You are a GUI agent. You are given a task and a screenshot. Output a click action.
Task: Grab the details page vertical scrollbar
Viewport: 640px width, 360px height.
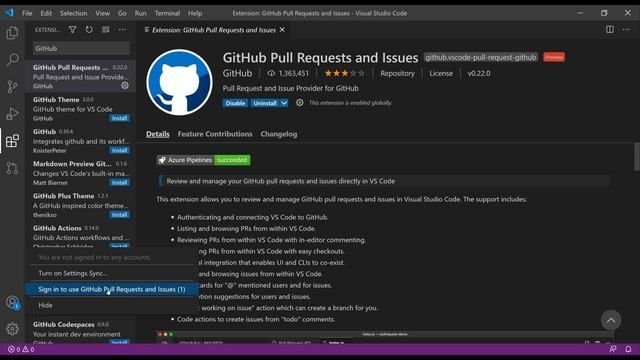point(637,156)
